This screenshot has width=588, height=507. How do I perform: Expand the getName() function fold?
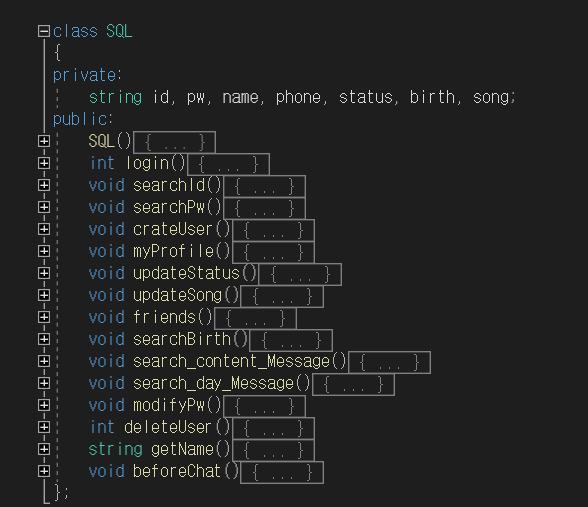click(44, 449)
